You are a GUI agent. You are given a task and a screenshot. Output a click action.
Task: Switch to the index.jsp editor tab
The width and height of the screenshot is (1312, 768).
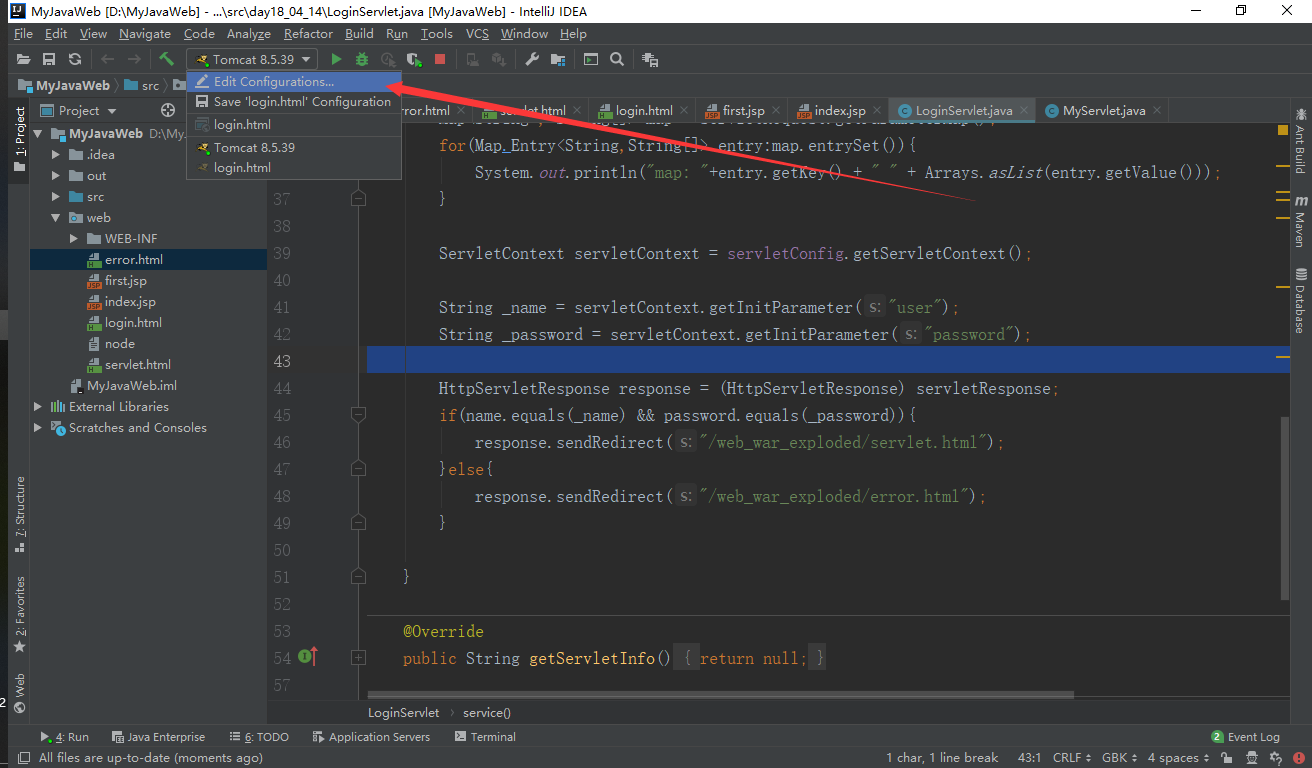pos(840,110)
